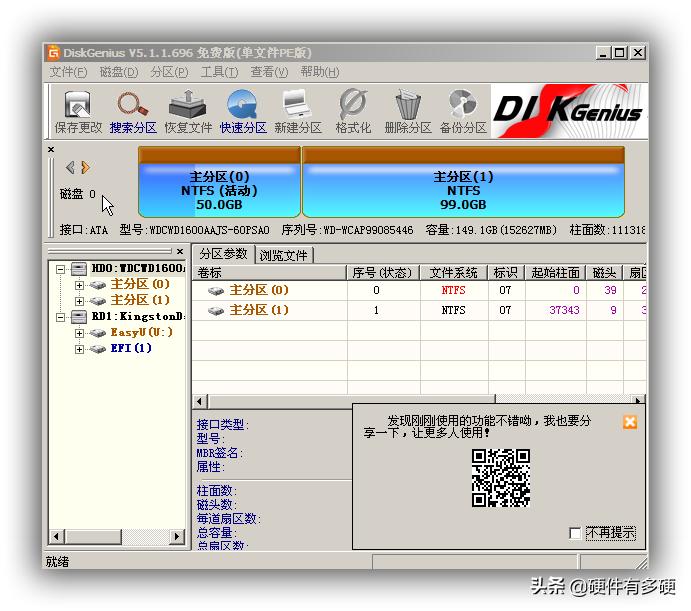
Task: Open the 备份分区 (Backup Partition) tool
Action: (x=463, y=110)
